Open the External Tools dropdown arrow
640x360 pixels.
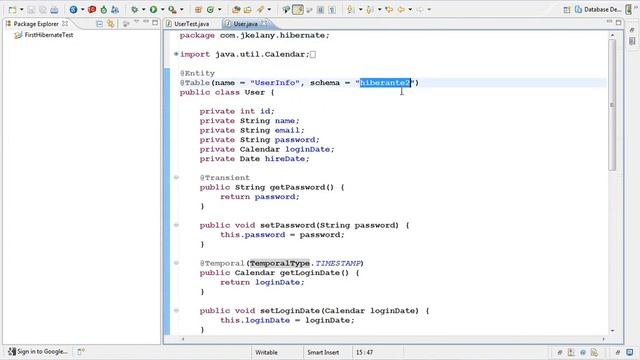pyautogui.click(x=182, y=9)
